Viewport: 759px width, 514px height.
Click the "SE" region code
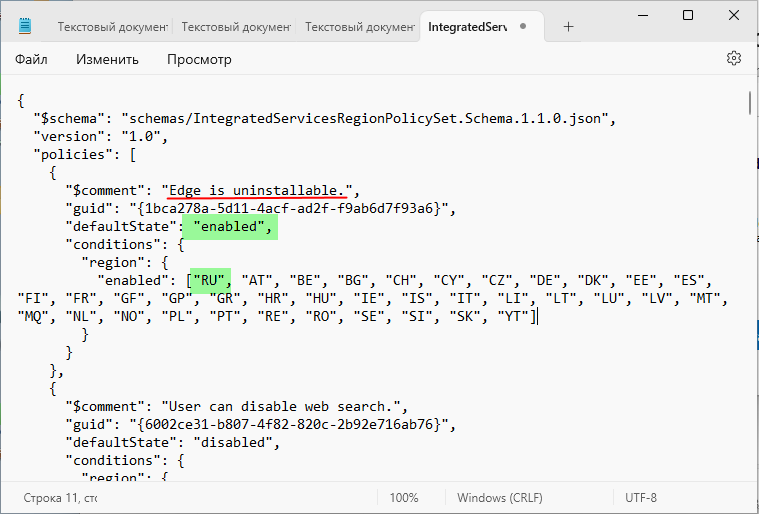(369, 317)
